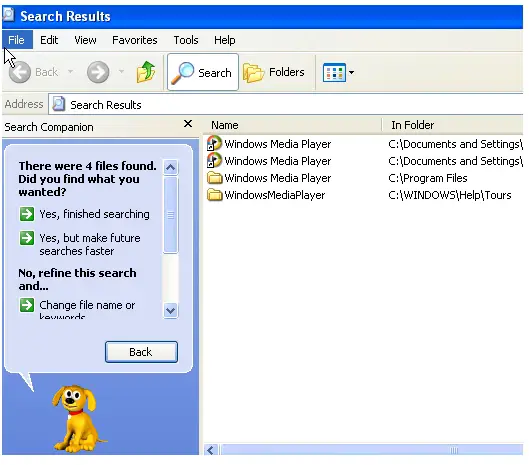The image size is (529, 465).
Task: Click green arrow beside 'Change file name'
Action: point(27,305)
